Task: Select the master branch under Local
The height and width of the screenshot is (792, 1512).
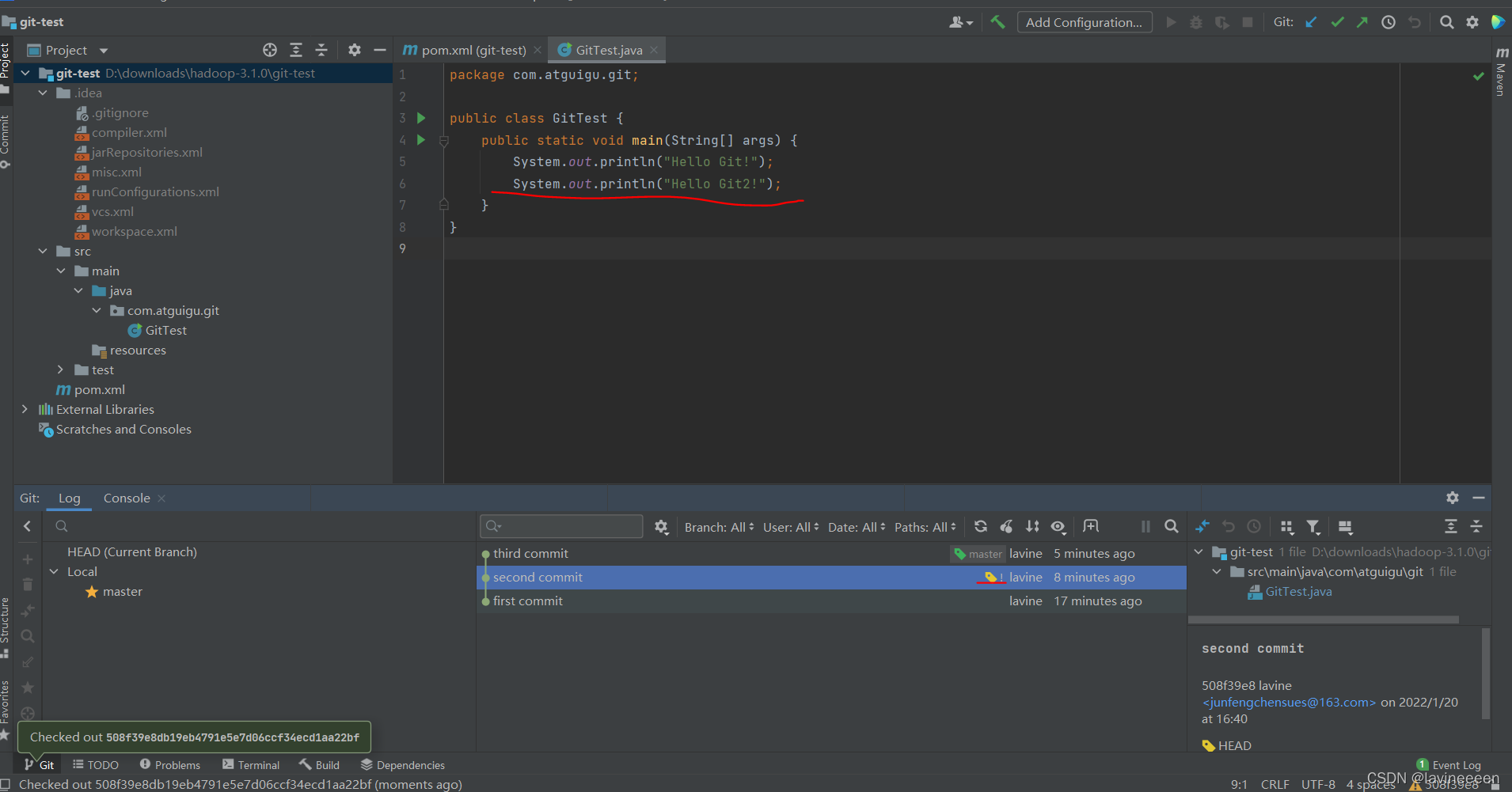Action: (x=122, y=592)
